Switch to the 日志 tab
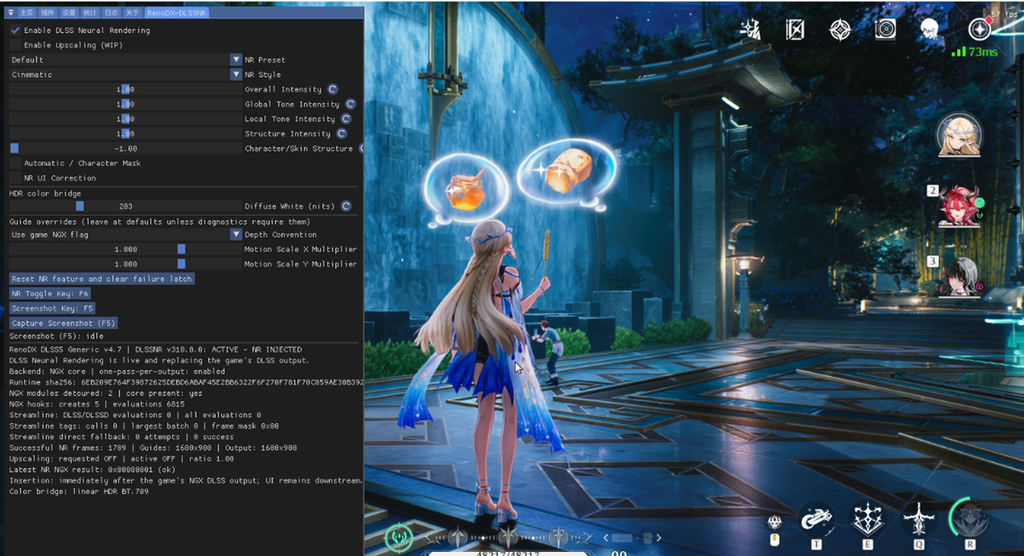This screenshot has height=556, width=1024. pyautogui.click(x=111, y=12)
